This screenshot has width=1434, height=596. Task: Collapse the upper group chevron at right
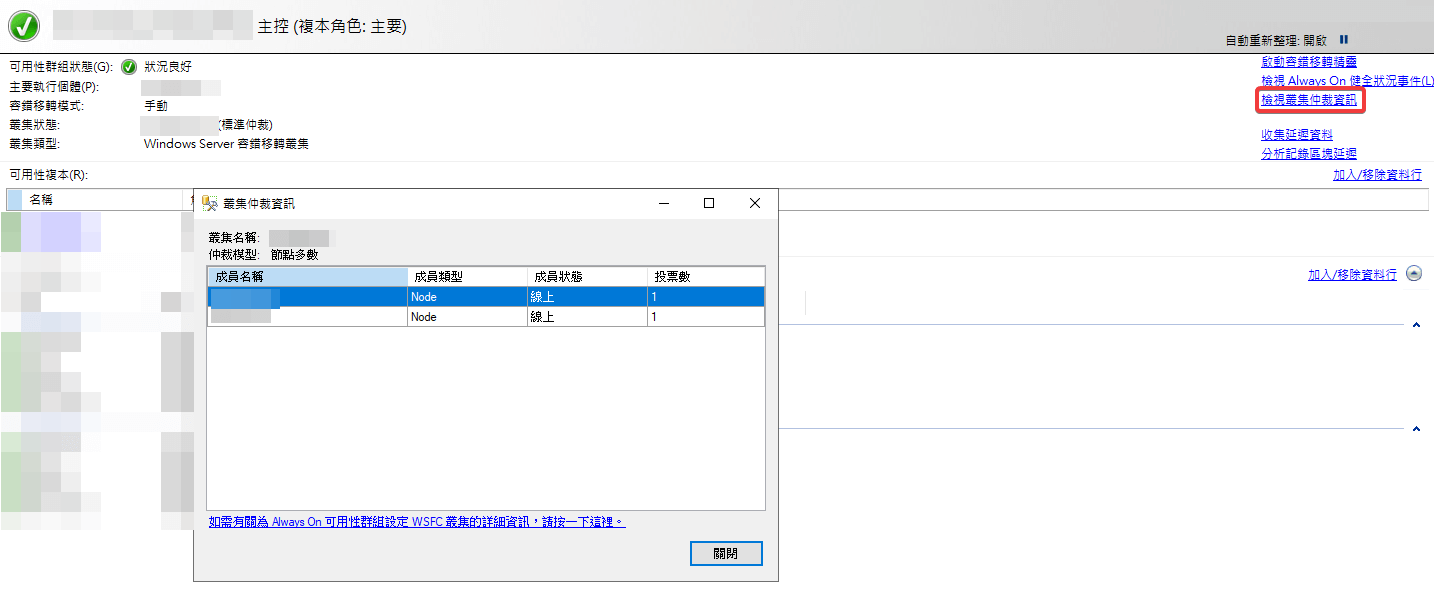point(1416,325)
